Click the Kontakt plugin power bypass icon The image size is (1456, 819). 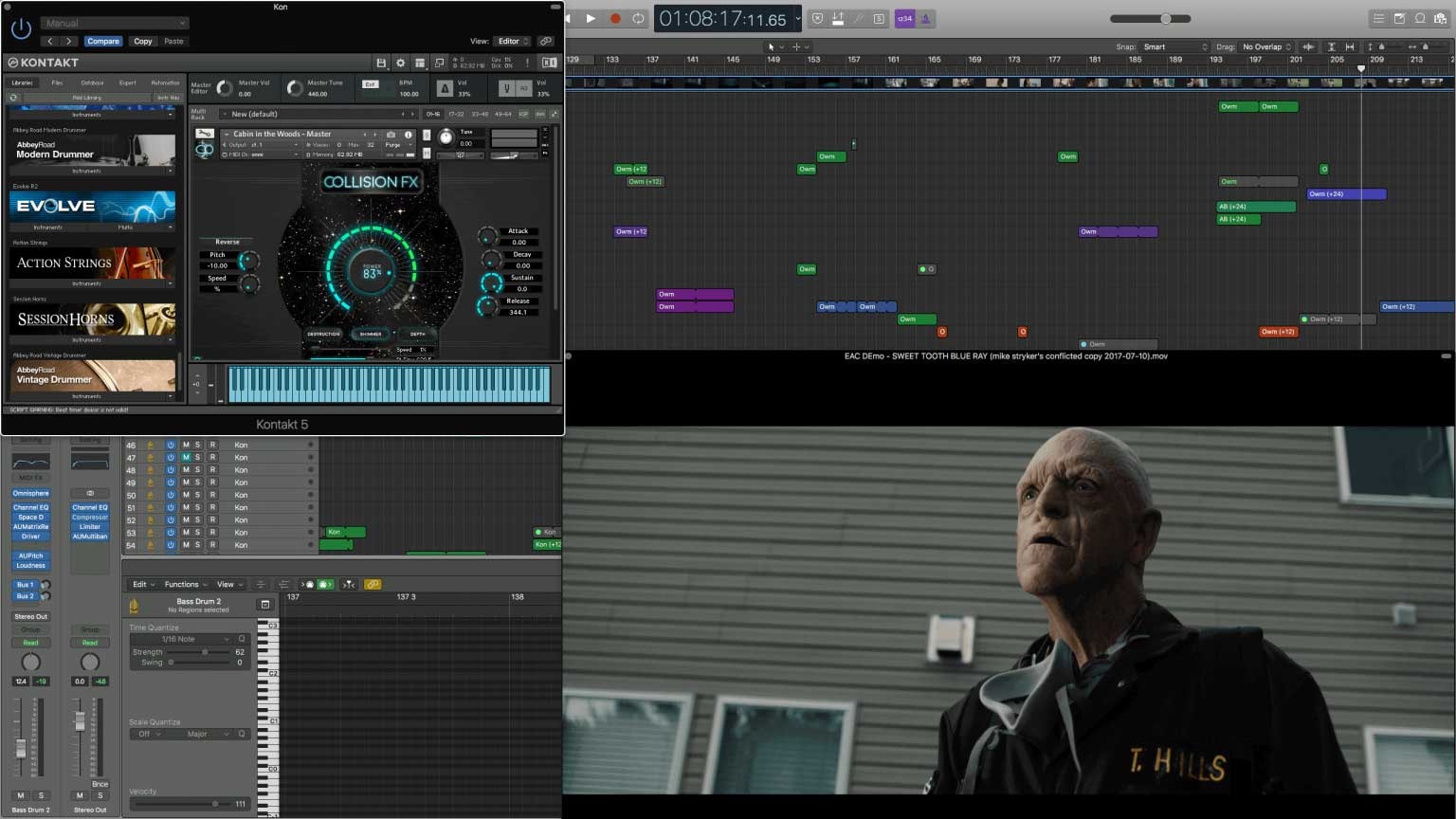click(21, 29)
